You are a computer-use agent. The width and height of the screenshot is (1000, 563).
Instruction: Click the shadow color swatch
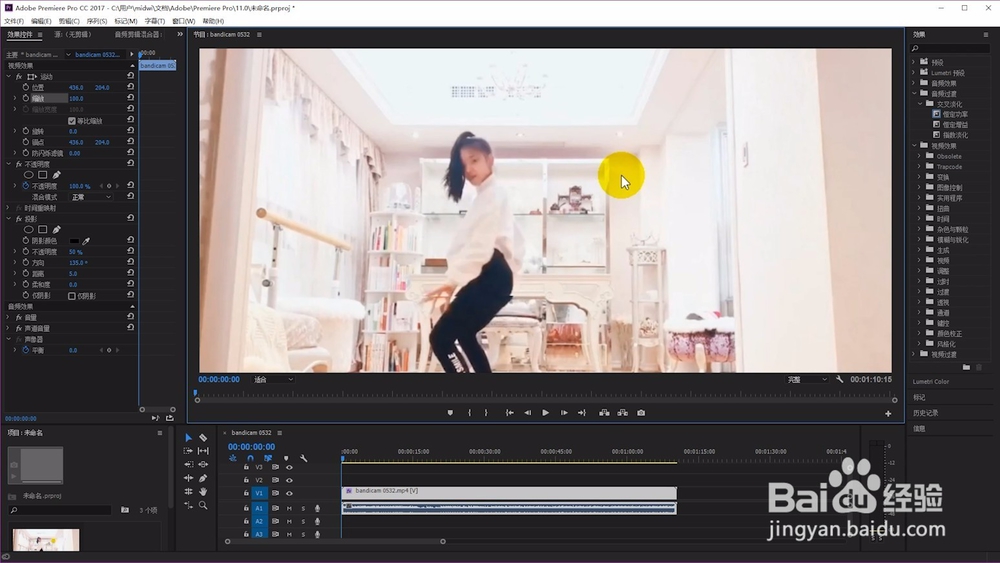tap(75, 241)
